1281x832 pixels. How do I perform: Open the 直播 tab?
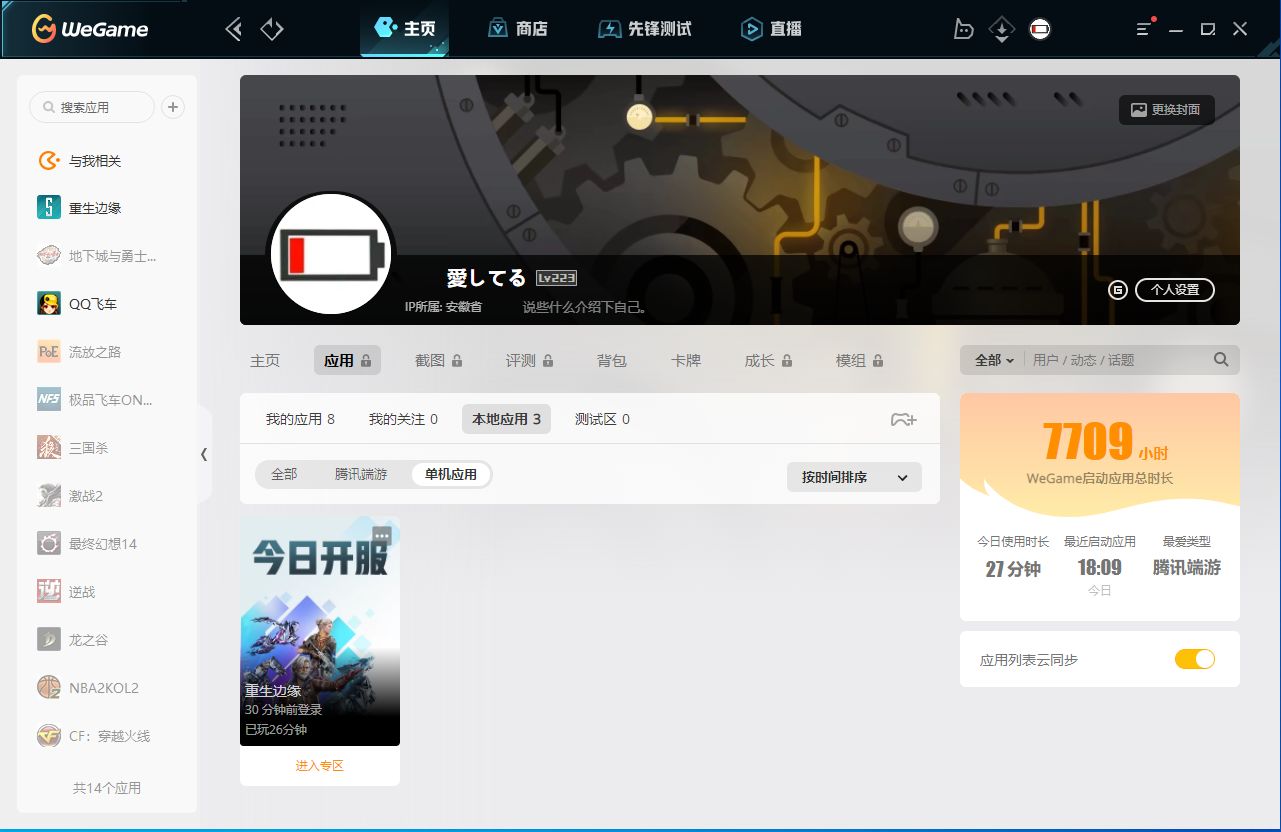771,29
